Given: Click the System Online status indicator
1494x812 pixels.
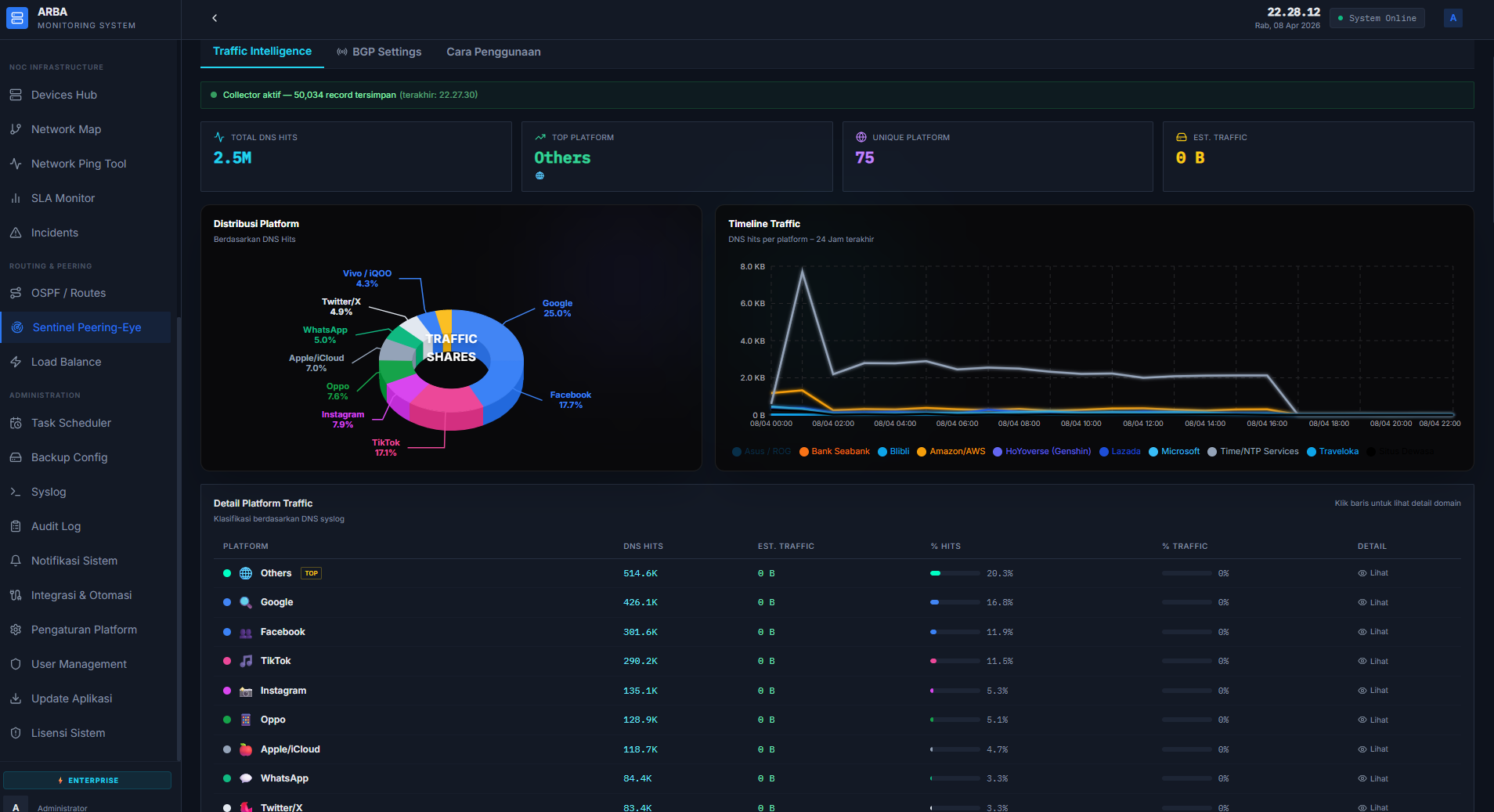Looking at the screenshot, I should (1377, 18).
